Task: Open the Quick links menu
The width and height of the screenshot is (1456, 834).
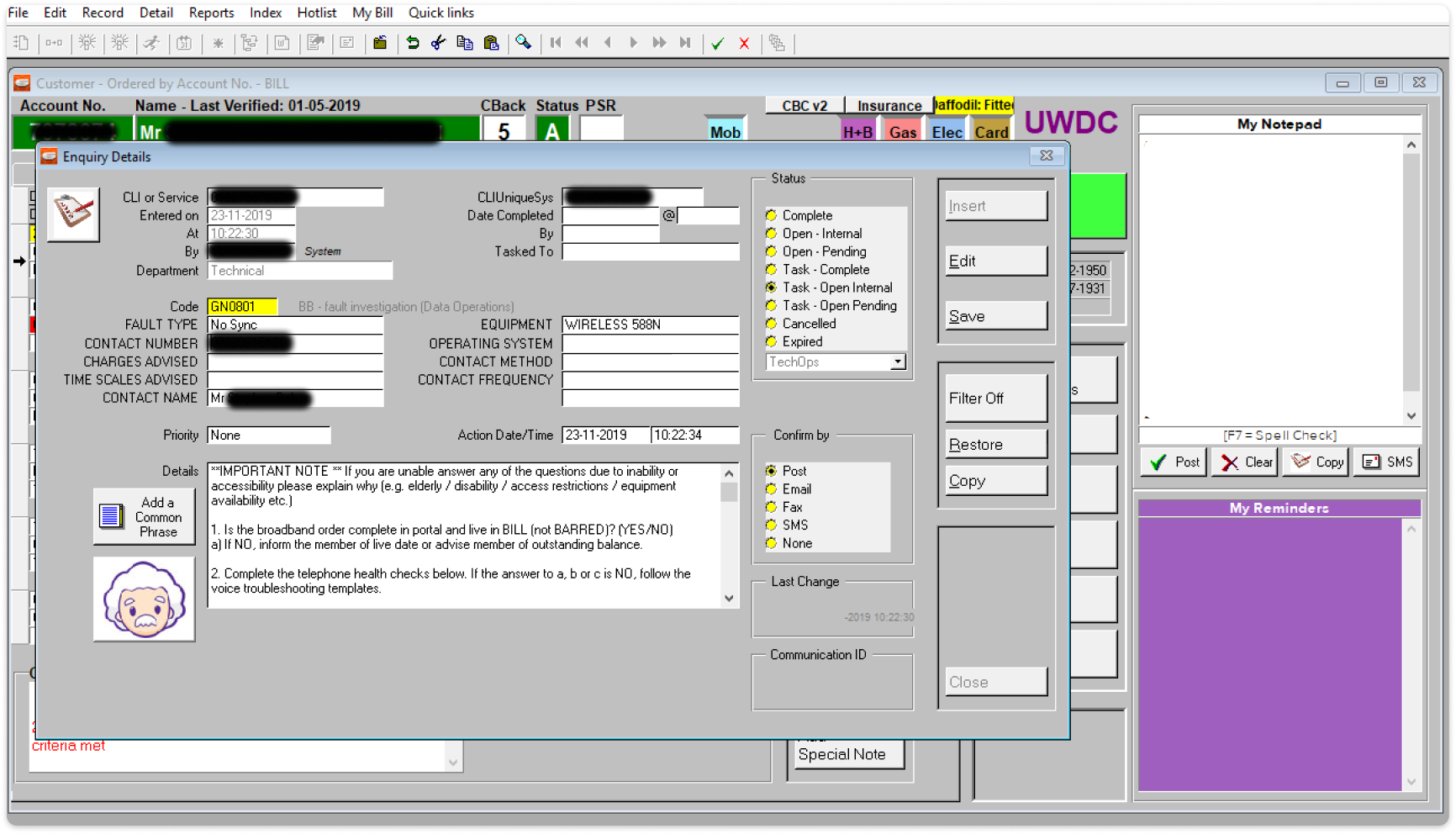Action: click(x=440, y=13)
